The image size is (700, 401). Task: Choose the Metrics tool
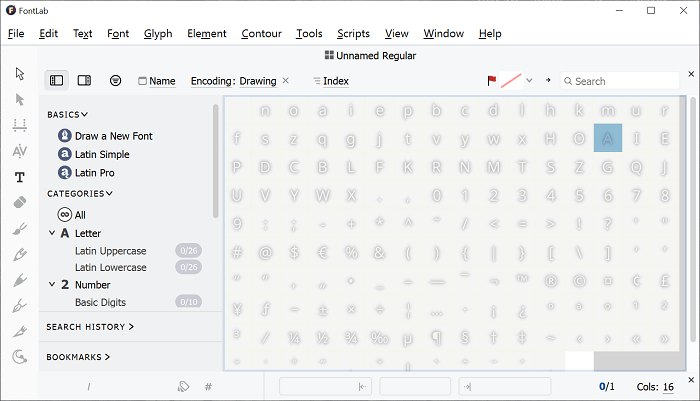(19, 125)
